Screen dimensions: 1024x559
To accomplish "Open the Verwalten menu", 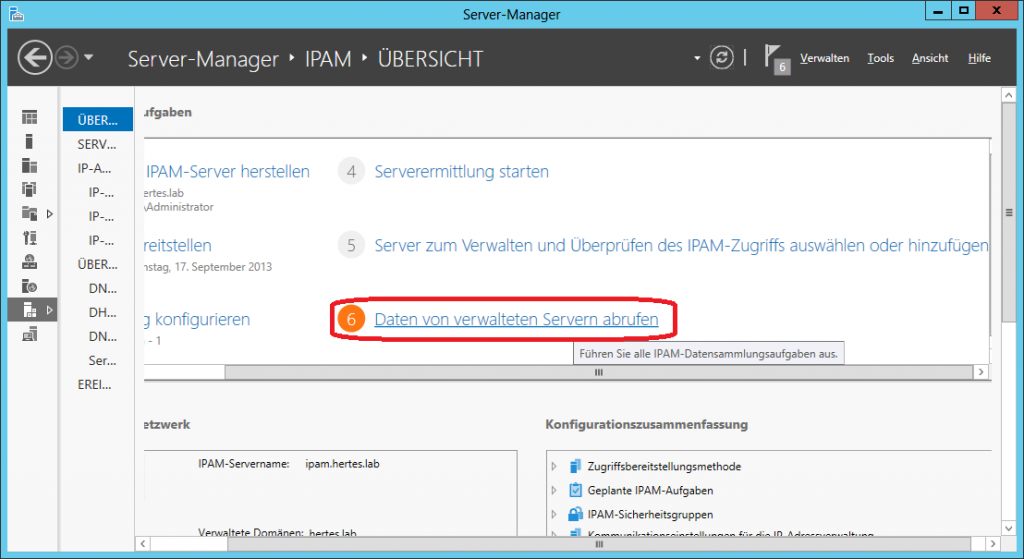I will [824, 58].
